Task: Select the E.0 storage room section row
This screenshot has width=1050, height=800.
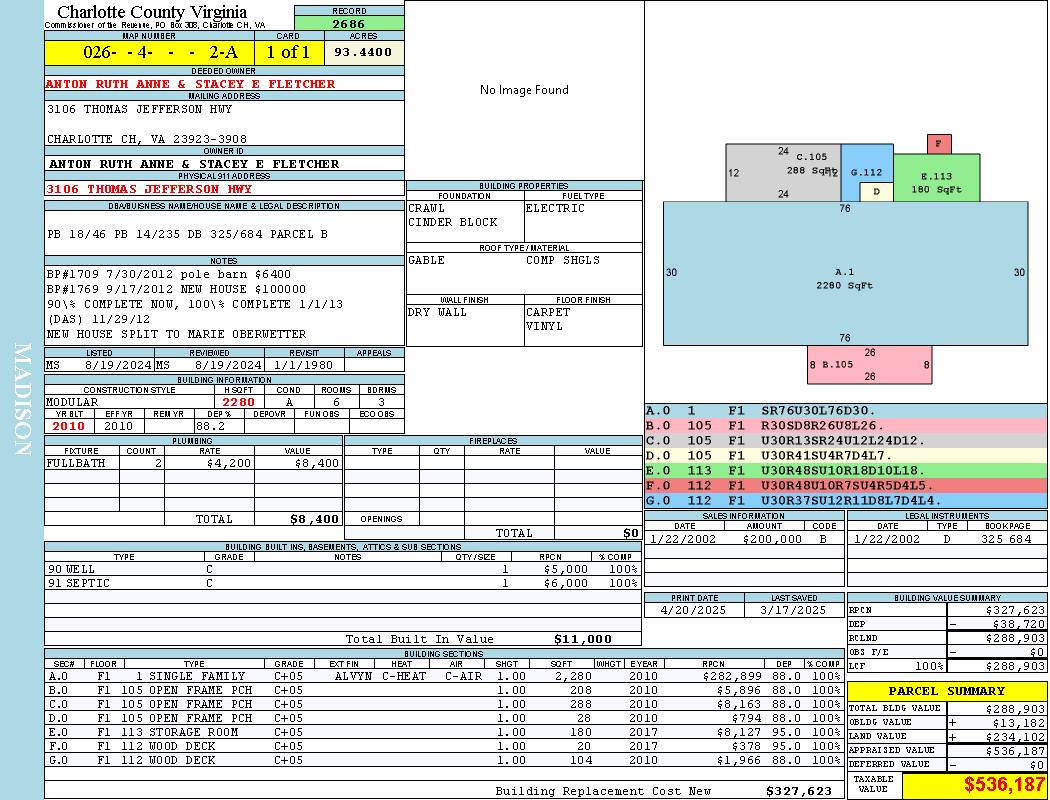Action: (444, 732)
